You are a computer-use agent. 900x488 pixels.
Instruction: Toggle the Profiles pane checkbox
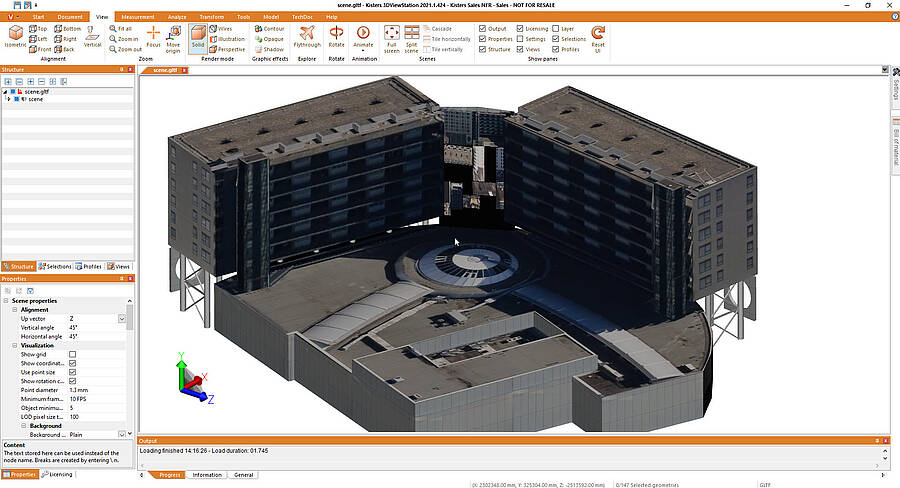pos(555,49)
